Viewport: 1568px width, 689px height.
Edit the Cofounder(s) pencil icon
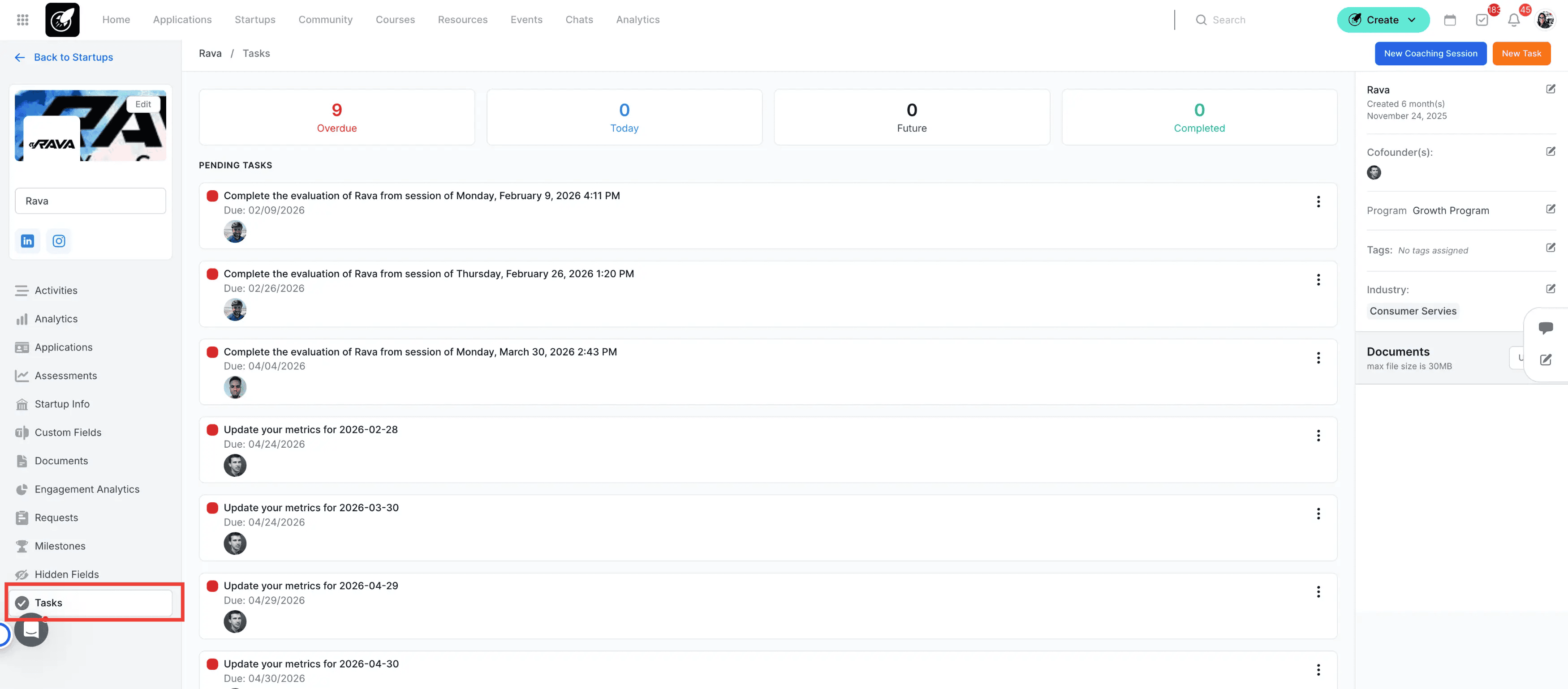coord(1551,151)
